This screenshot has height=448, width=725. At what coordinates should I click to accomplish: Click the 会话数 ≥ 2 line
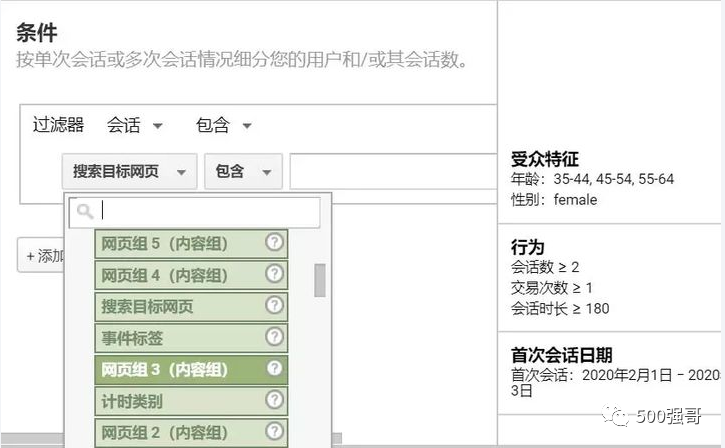point(545,267)
